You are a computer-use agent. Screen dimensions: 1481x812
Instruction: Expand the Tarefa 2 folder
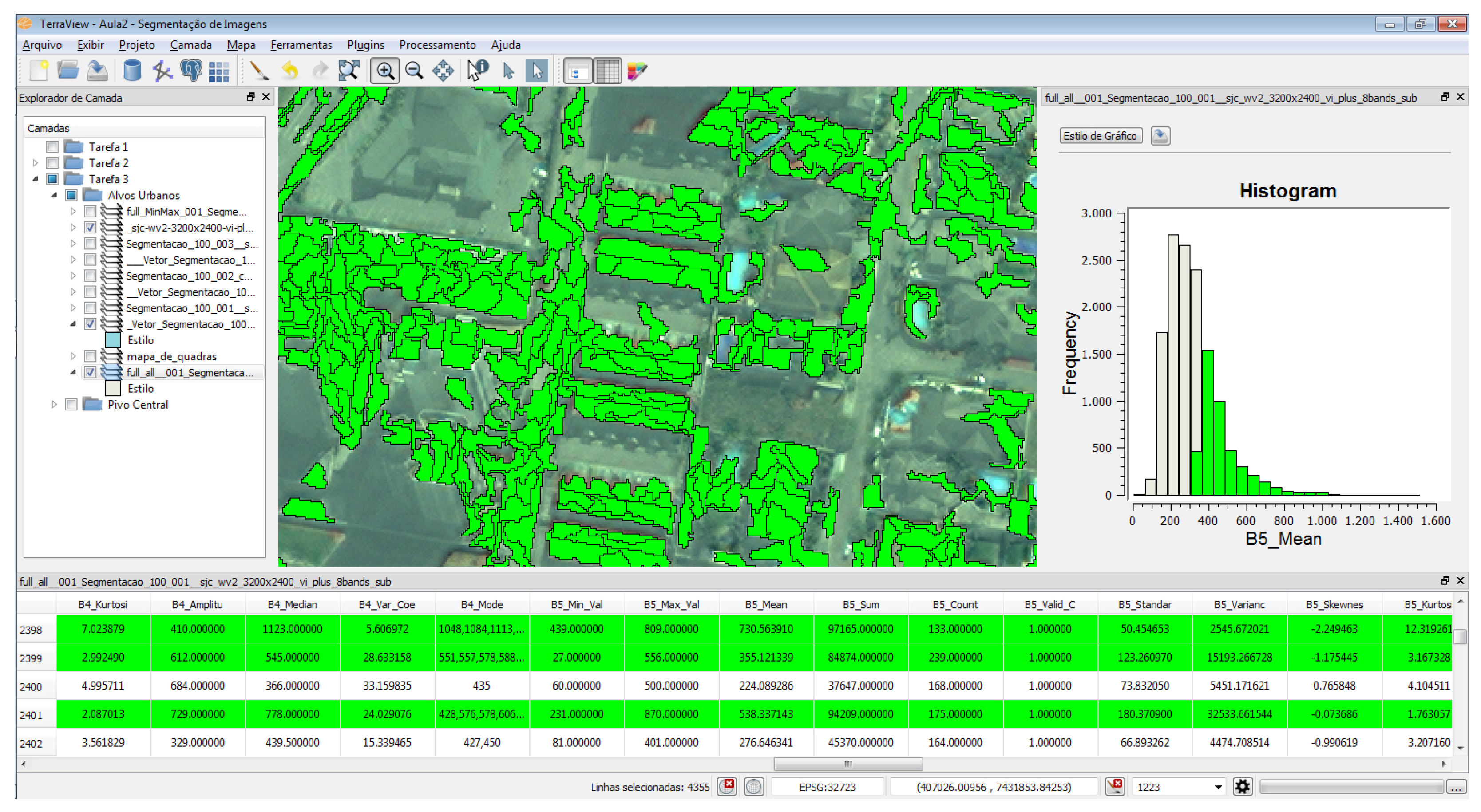click(36, 163)
